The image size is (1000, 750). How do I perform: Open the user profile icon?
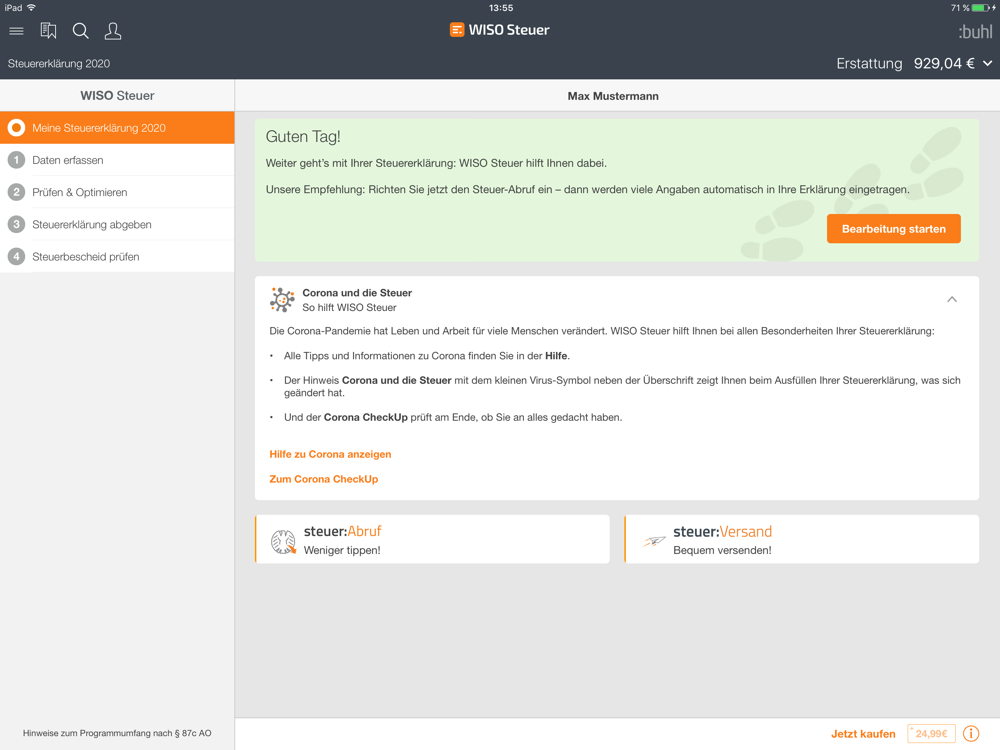click(113, 31)
